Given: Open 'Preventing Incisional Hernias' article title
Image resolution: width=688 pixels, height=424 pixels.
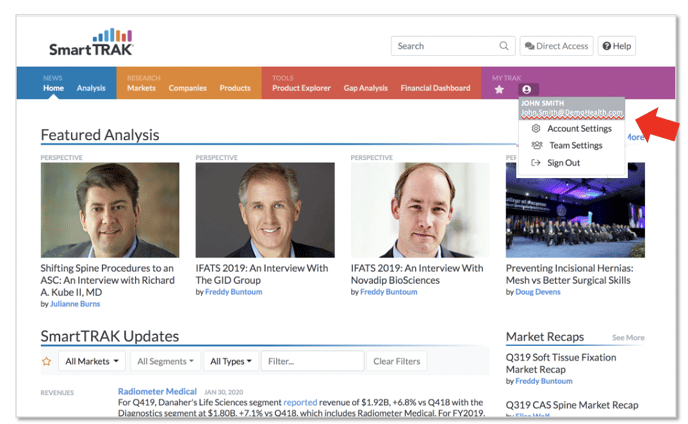Looking at the screenshot, I should (x=570, y=274).
